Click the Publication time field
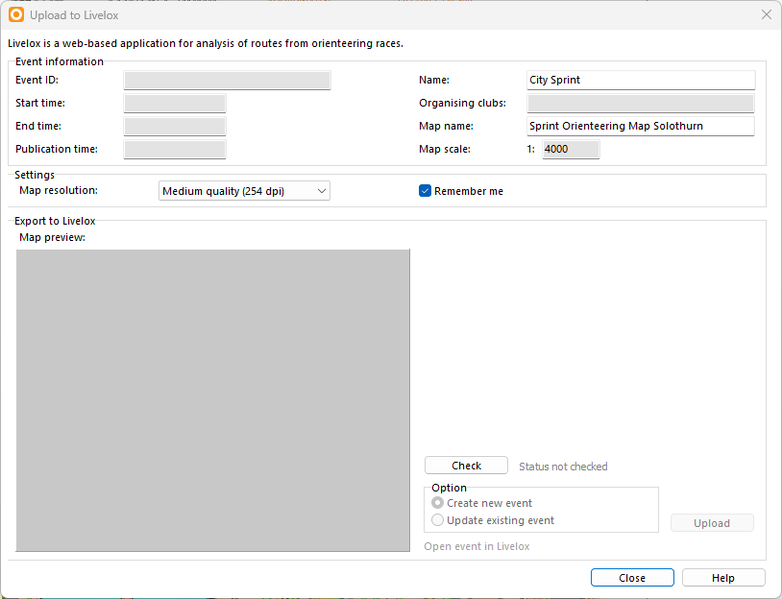The width and height of the screenshot is (782, 599). pos(175,149)
